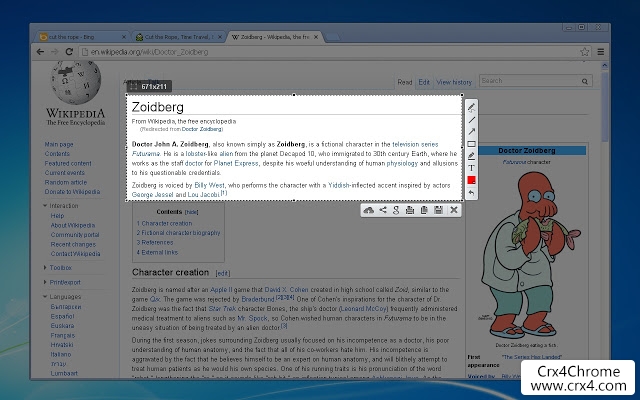This screenshot has width=640, height=400.
Task: Click the browser Back arrow
Action: [x=40, y=52]
